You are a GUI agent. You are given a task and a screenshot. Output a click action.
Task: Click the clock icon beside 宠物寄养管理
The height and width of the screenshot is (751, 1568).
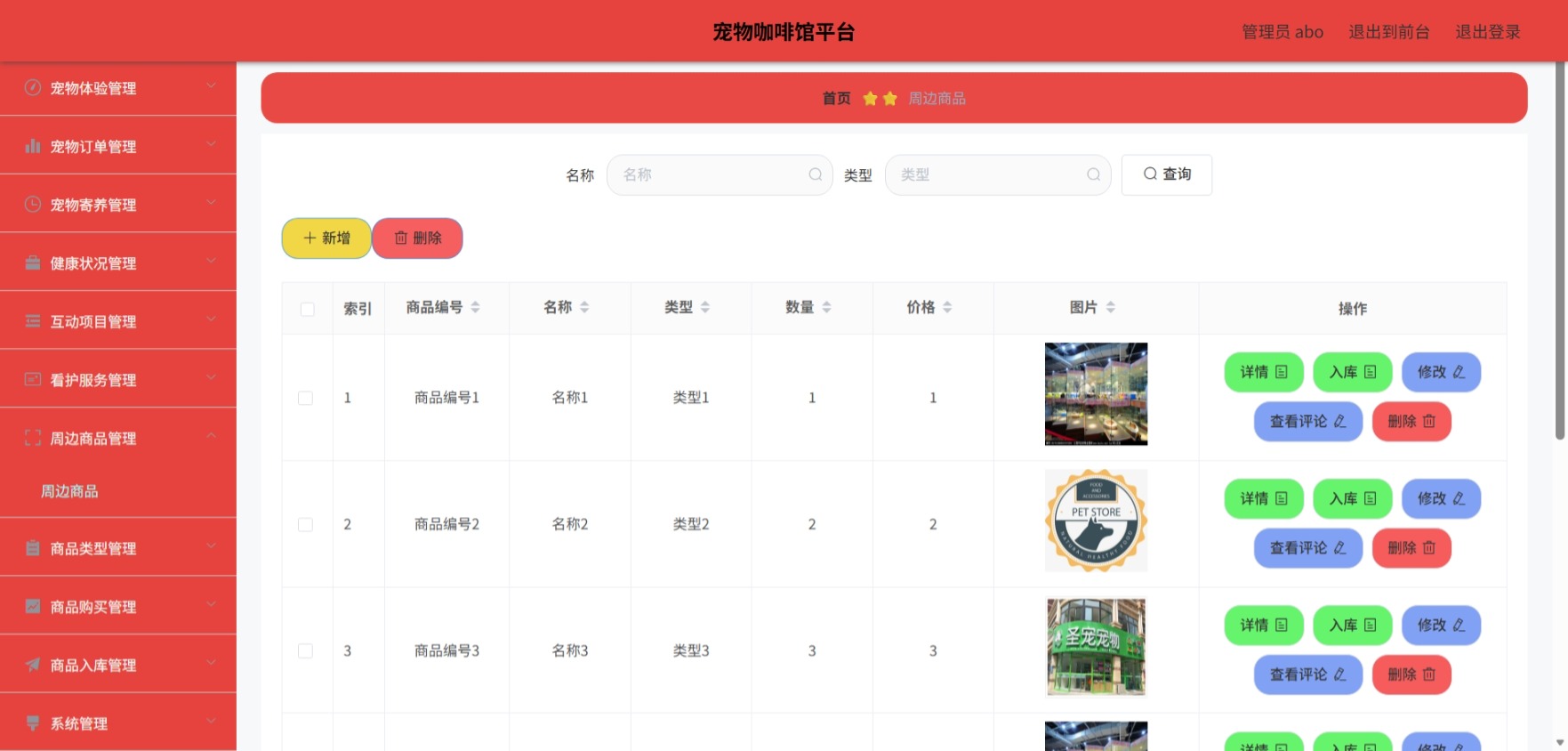click(x=33, y=204)
